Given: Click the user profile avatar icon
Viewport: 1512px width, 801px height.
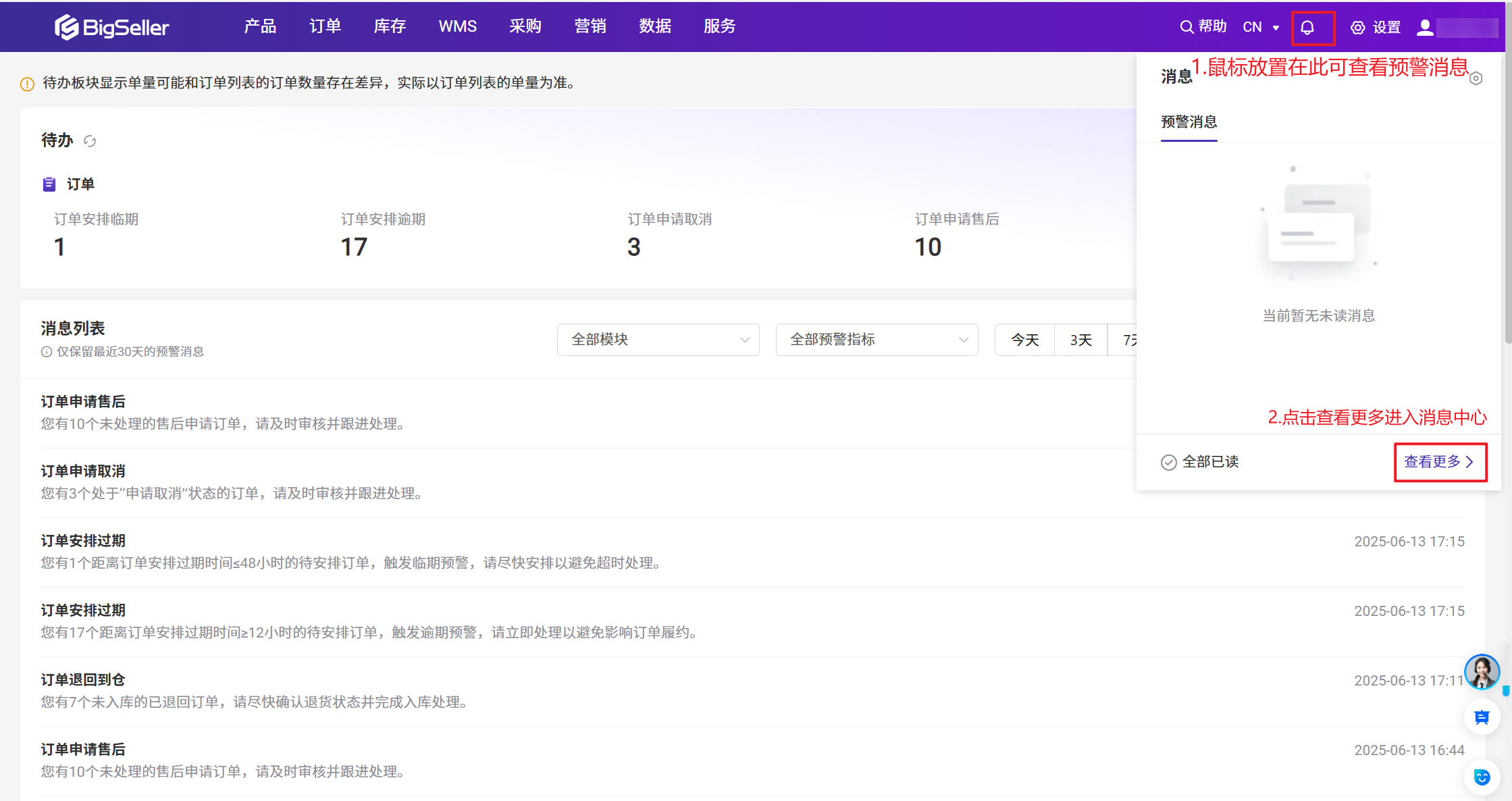Looking at the screenshot, I should pos(1425,27).
